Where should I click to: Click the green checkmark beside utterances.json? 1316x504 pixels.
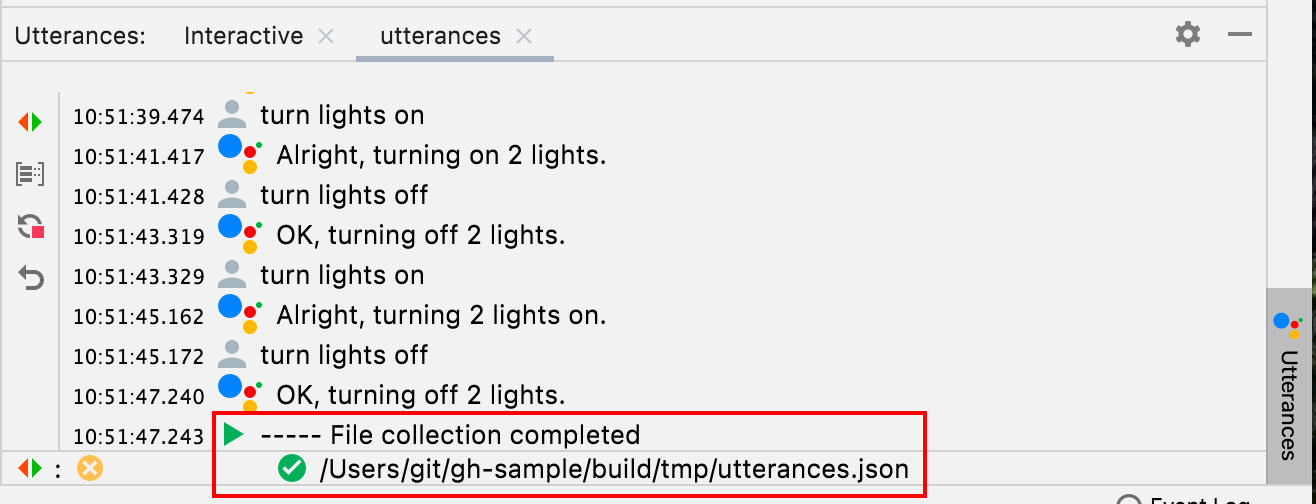291,468
